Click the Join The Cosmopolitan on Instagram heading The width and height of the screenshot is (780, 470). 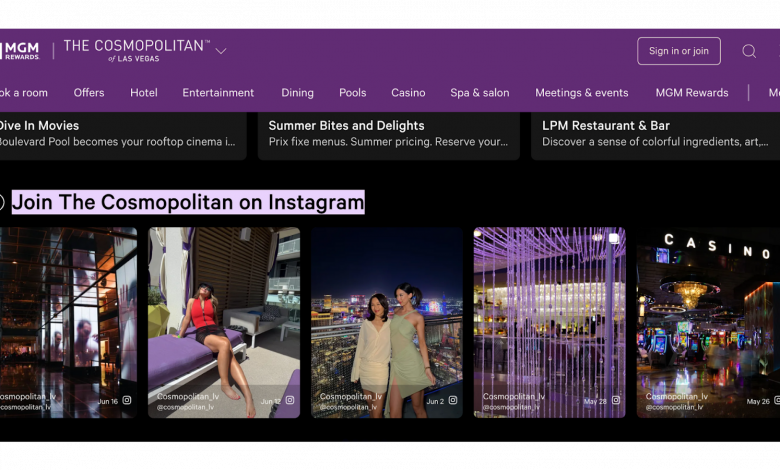pos(188,202)
